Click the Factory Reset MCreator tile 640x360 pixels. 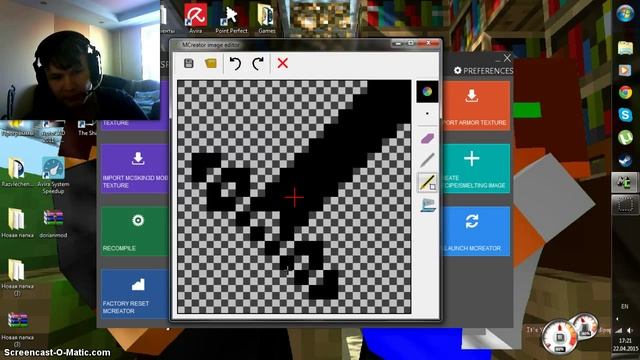[135, 293]
